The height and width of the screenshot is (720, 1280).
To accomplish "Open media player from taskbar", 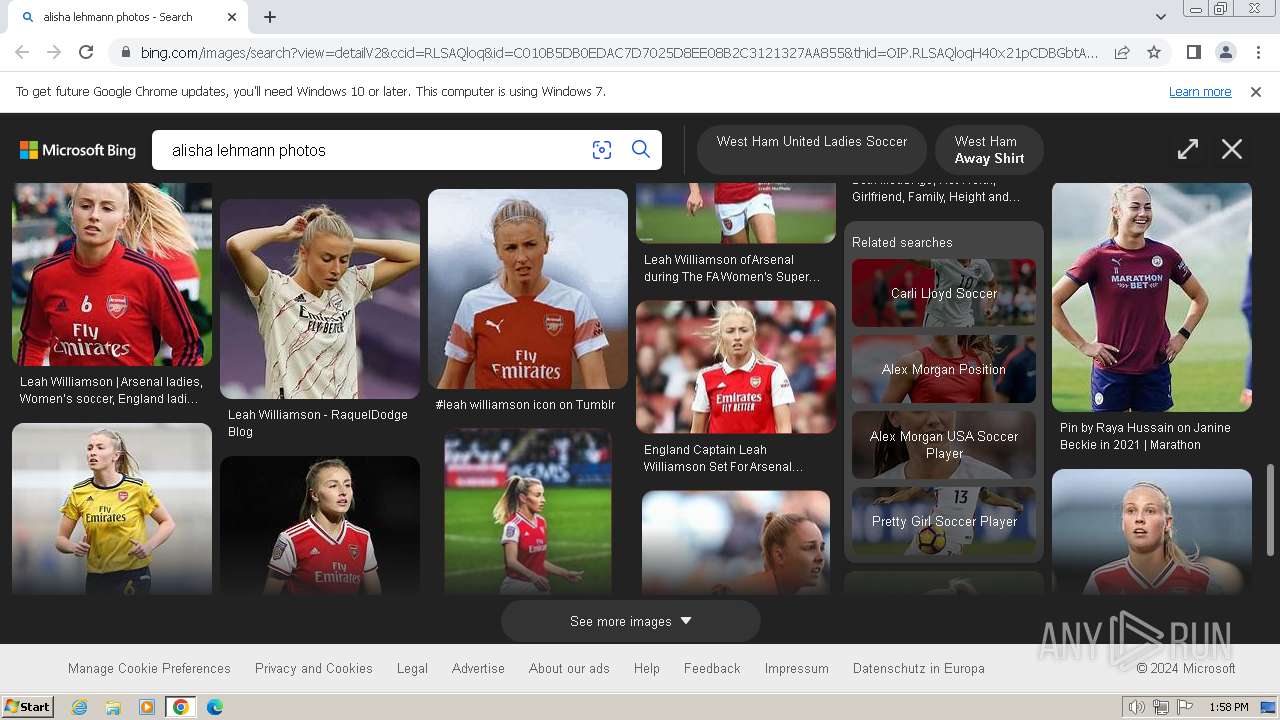I will 147,707.
